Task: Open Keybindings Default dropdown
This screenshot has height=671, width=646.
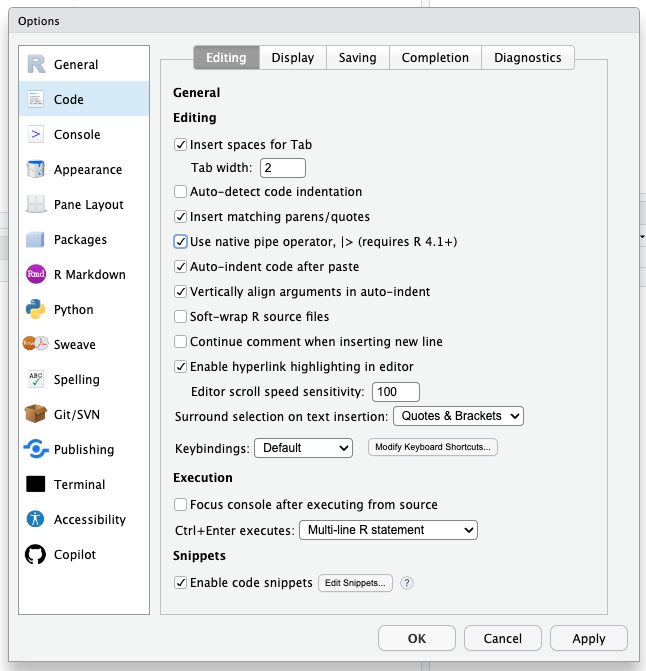Action: (x=303, y=448)
